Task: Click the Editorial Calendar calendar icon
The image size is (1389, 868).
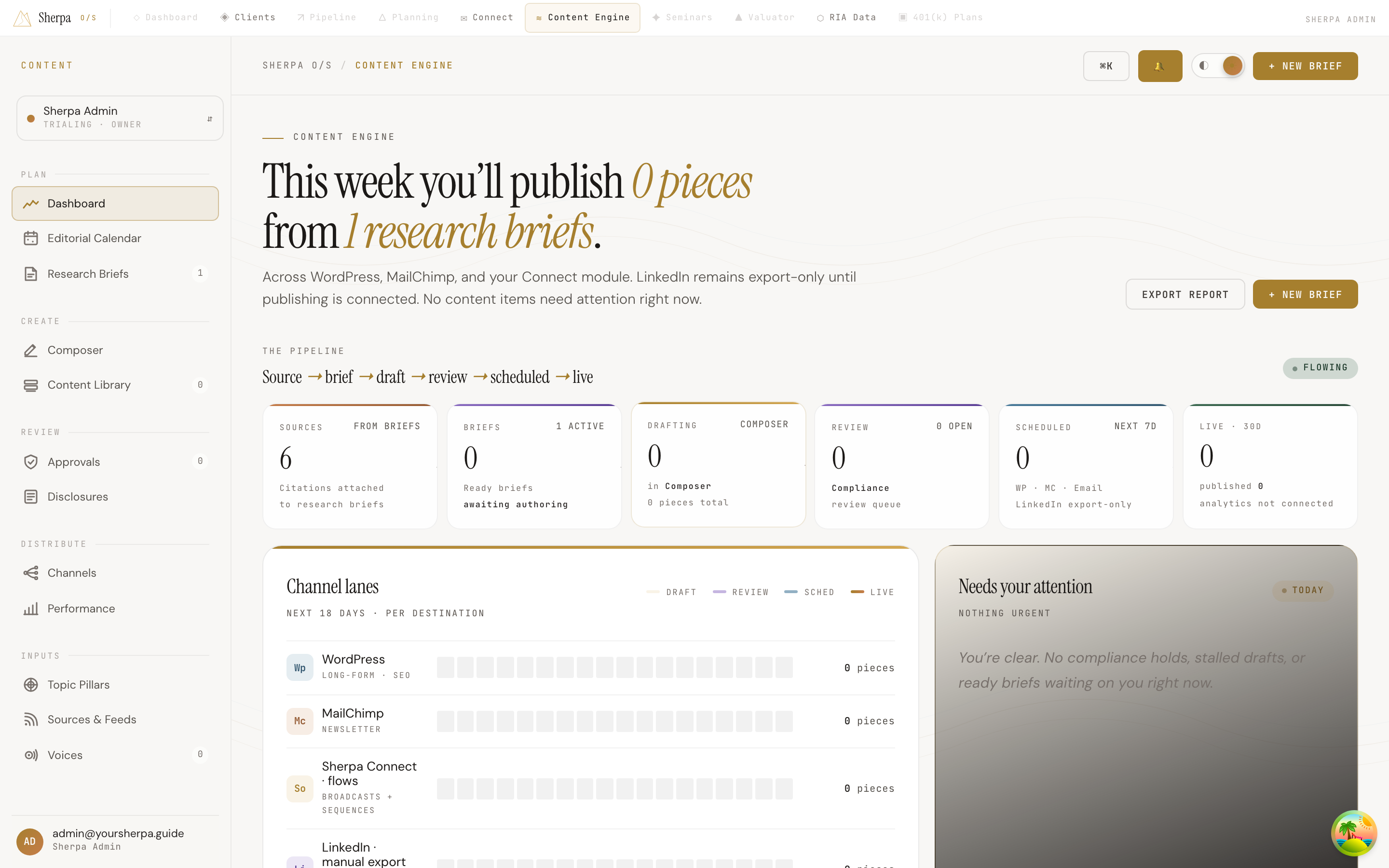Action: click(x=31, y=238)
